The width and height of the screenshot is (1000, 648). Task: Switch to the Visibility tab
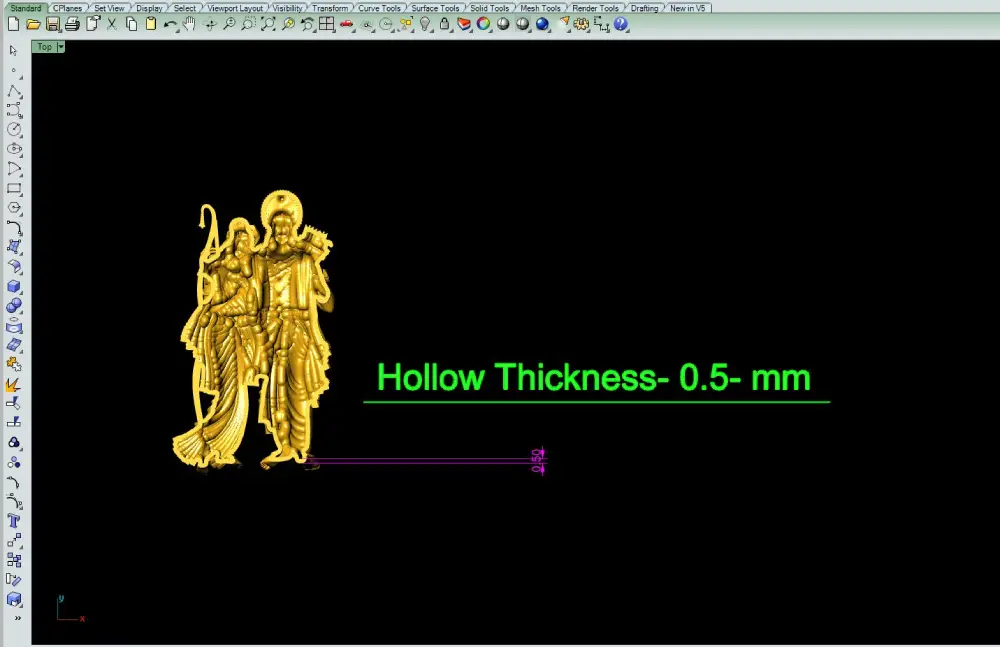pos(288,8)
